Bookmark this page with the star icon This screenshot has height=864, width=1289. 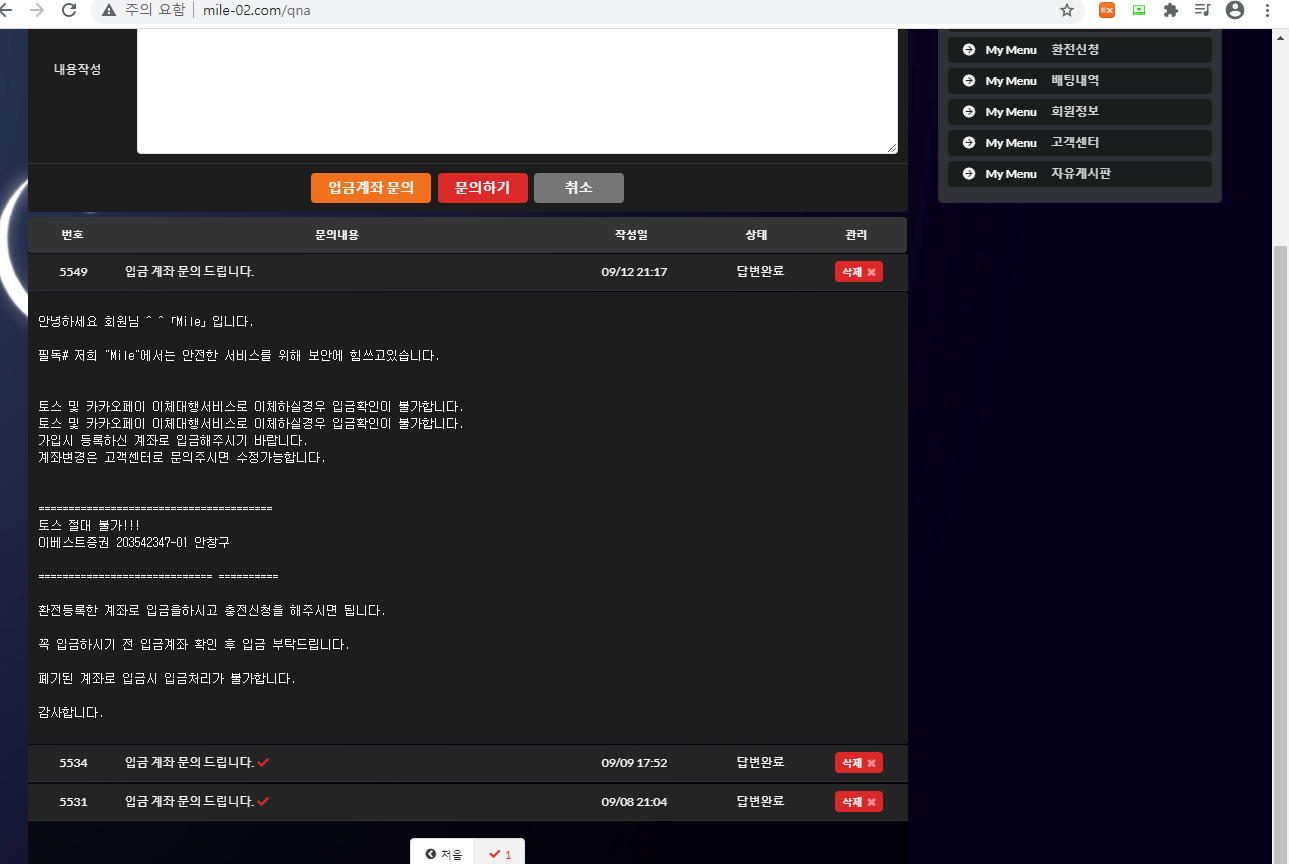click(1067, 10)
